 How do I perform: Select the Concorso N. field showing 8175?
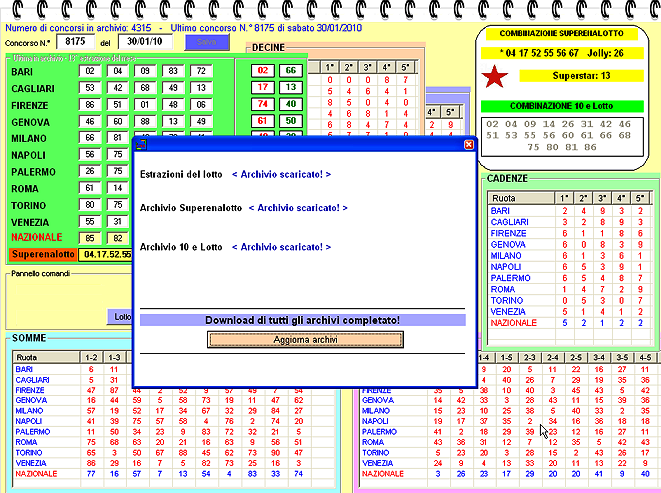(75, 41)
